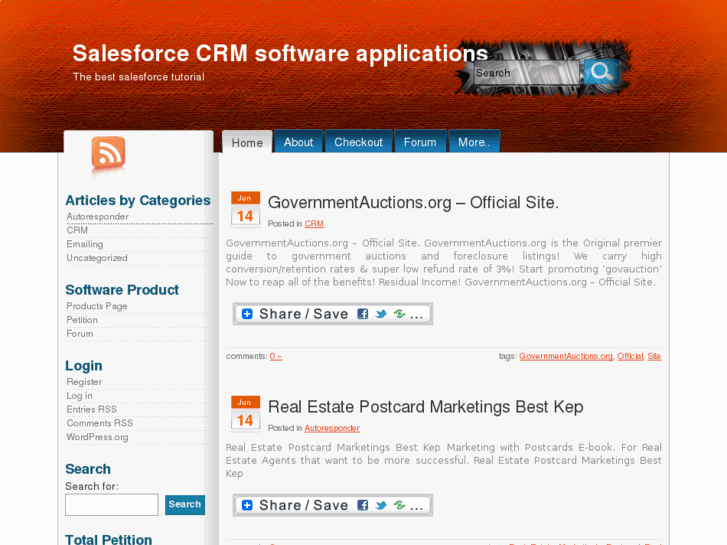Open the Emailing category
This screenshot has height=545, width=727.
click(85, 244)
